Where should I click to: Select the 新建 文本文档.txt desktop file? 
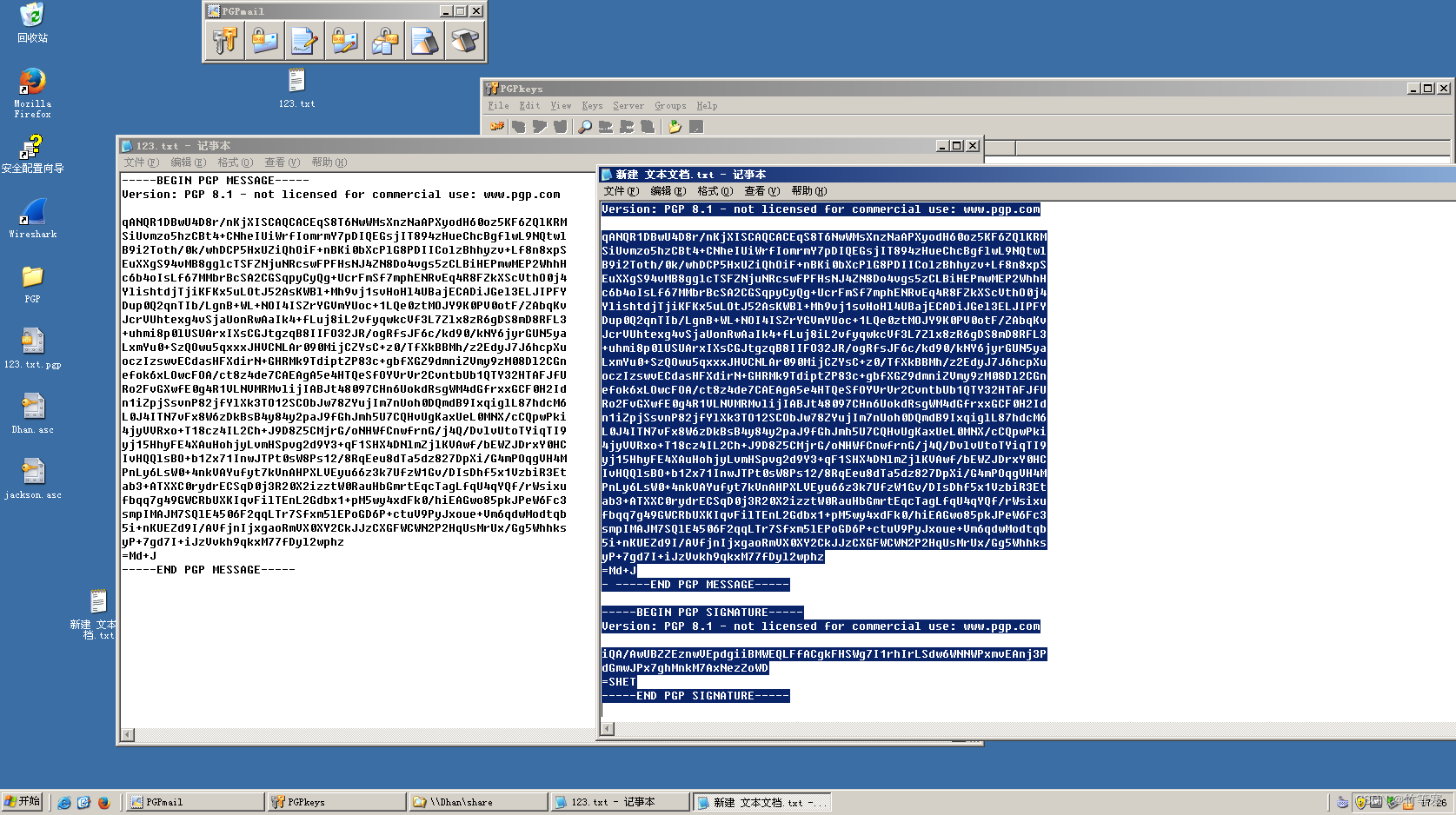point(97,613)
